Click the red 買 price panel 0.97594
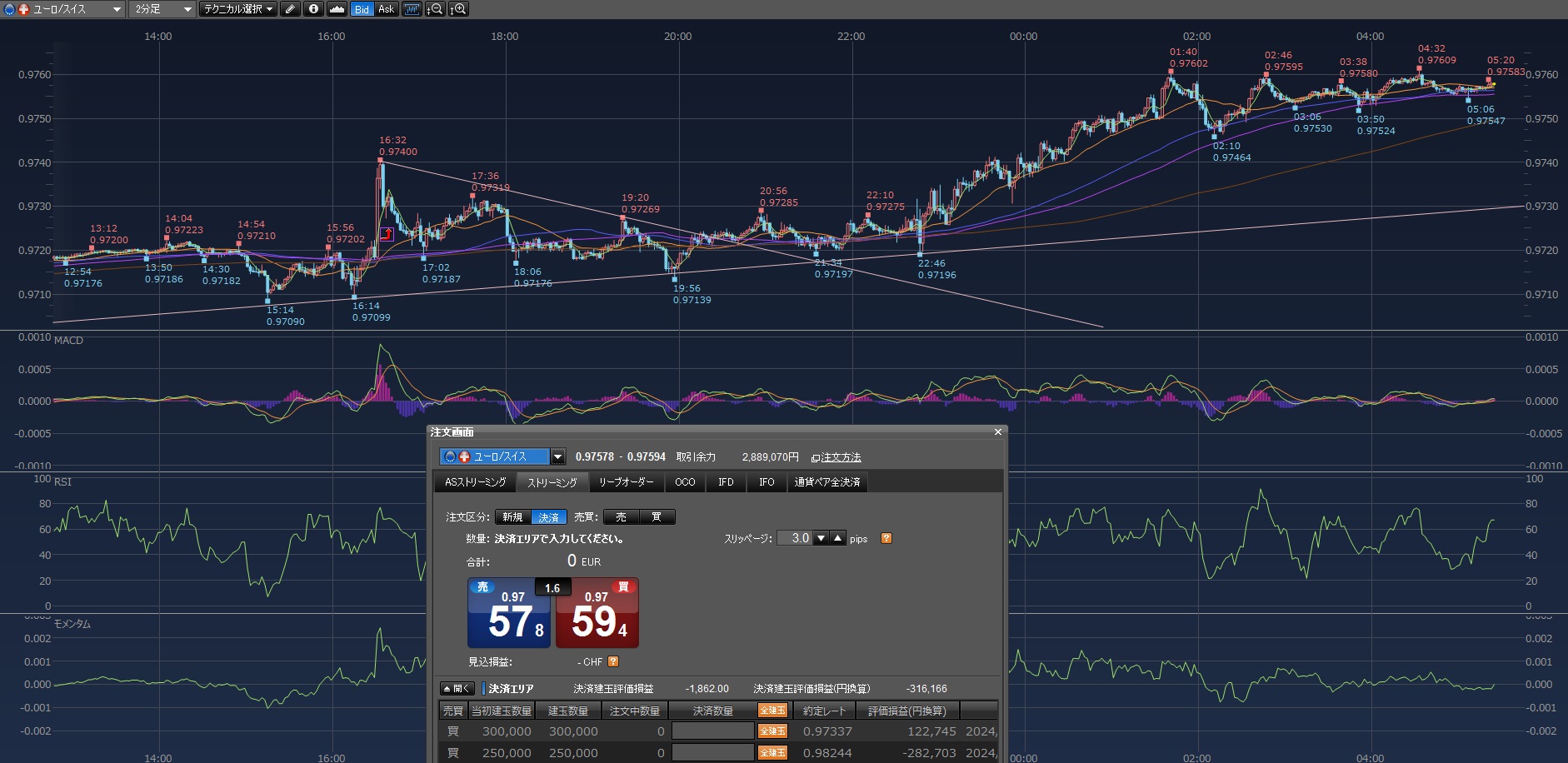The image size is (1568, 763). 597,614
